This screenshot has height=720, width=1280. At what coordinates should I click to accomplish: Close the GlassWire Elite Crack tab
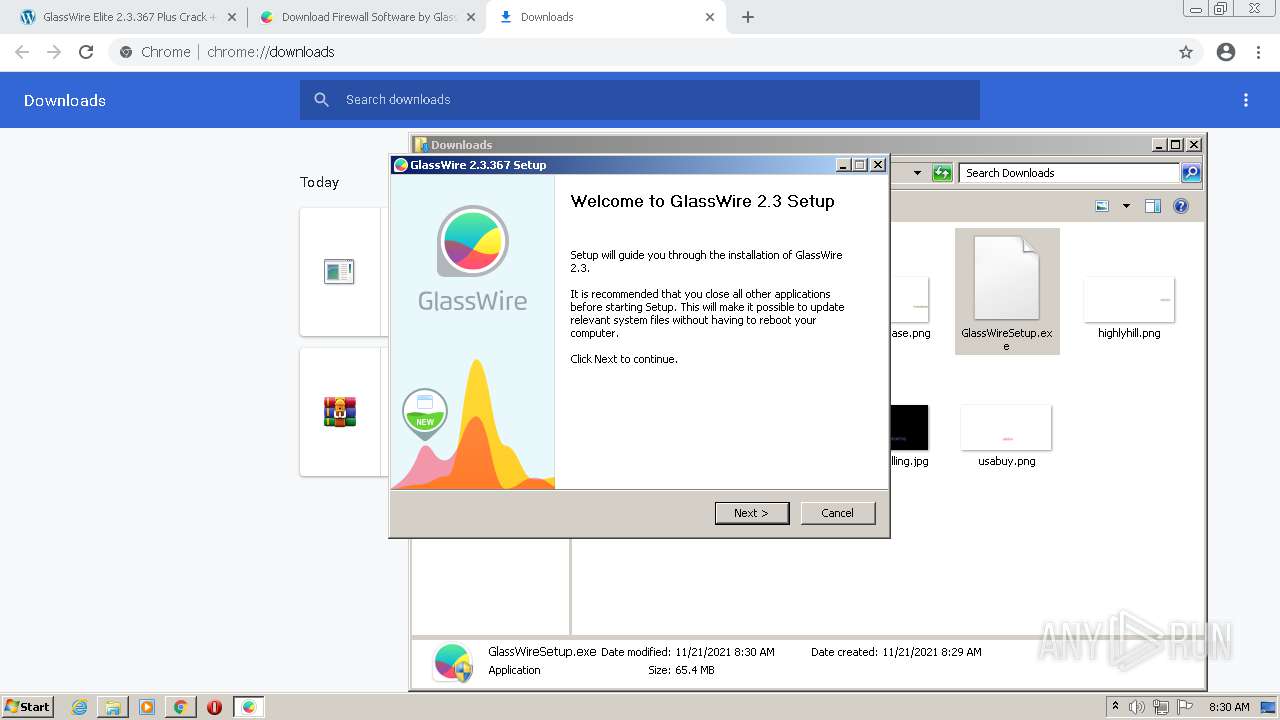232,17
